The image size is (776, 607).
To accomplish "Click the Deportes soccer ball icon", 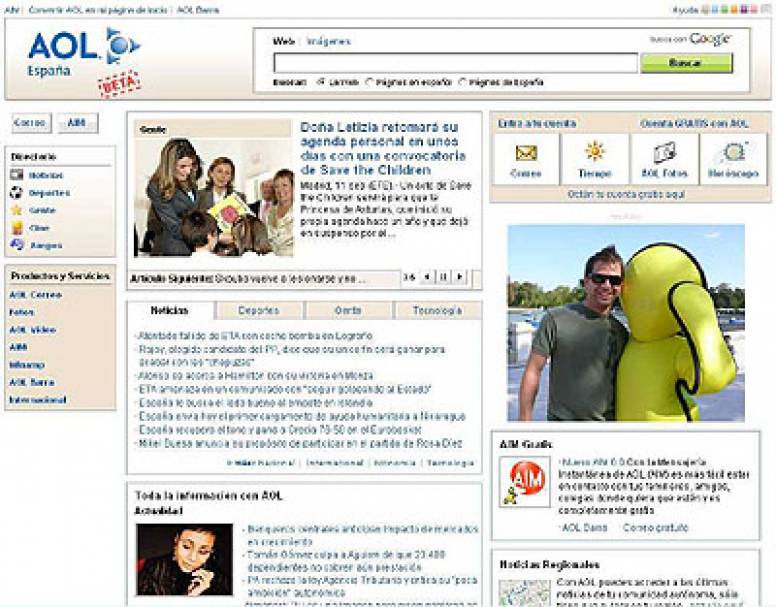I will tap(17, 192).
